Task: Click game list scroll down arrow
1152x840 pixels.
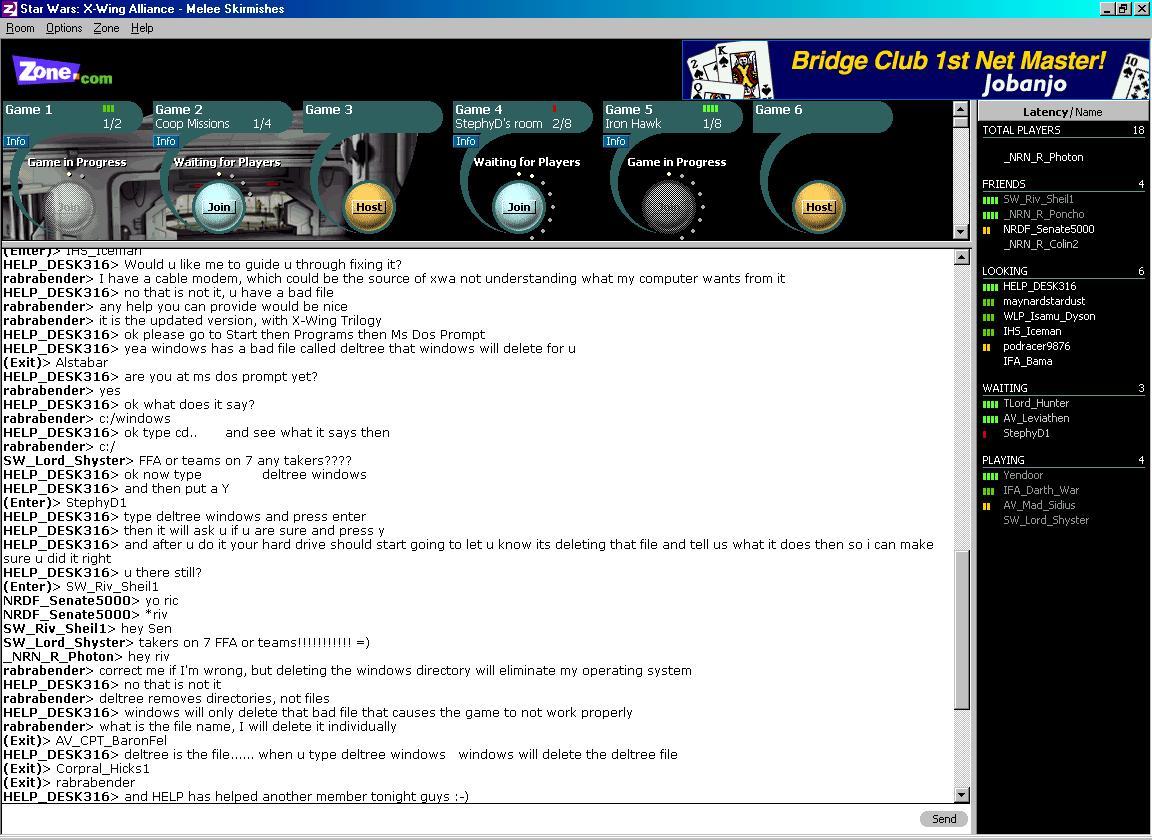Action: (x=960, y=231)
